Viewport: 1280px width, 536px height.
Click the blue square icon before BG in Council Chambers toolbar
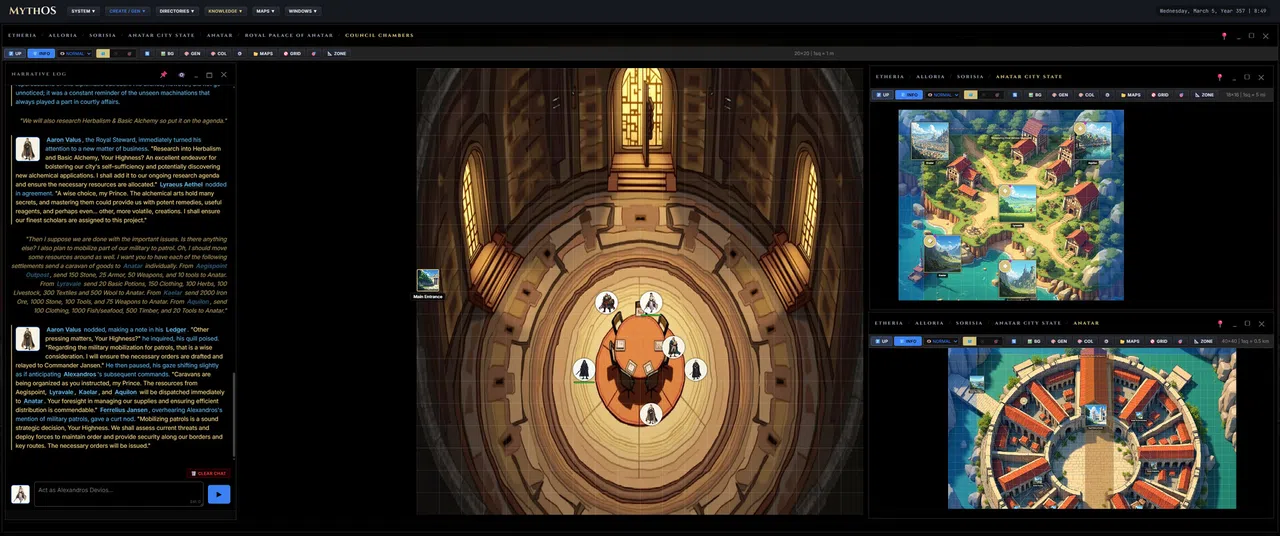[147, 53]
